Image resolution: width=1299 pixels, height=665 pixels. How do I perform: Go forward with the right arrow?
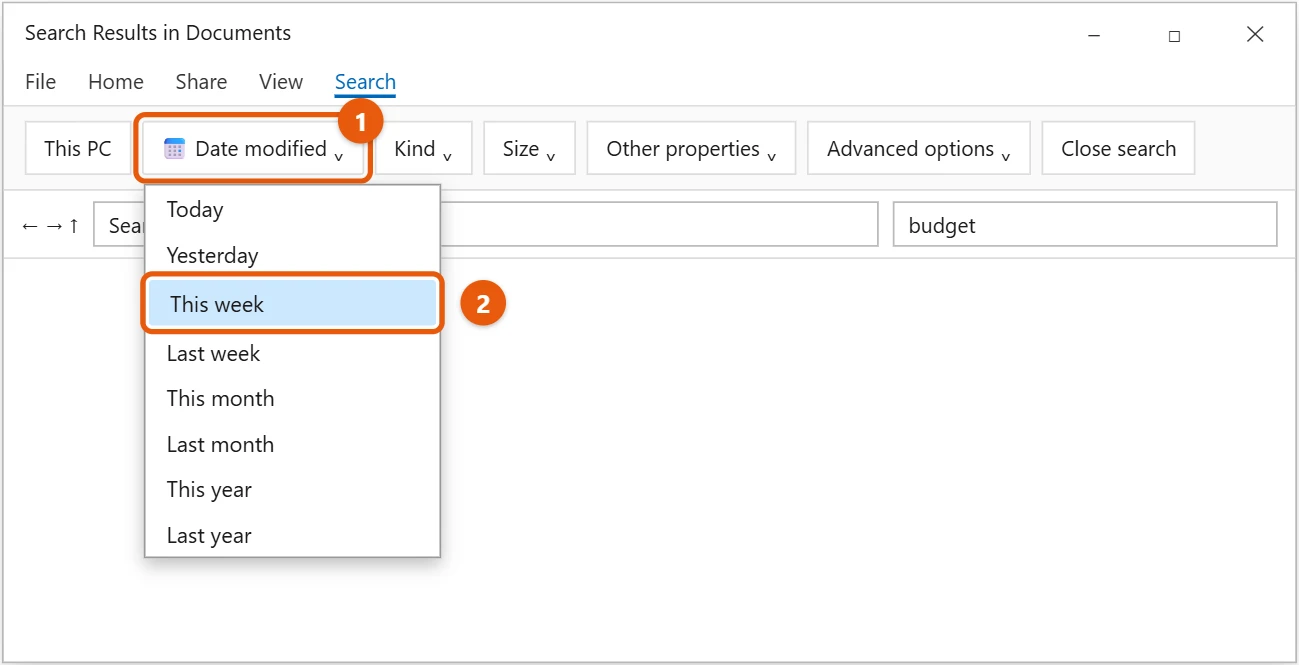point(54,226)
